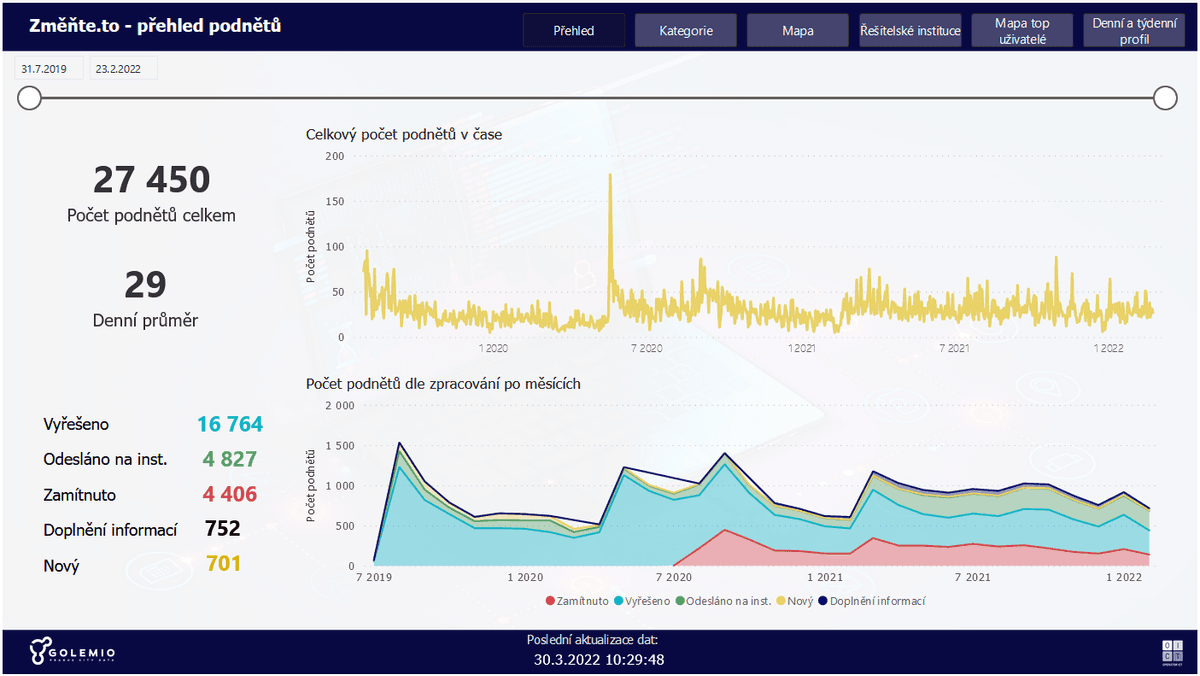The width and height of the screenshot is (1200, 676).
Task: Click the cyan Vyřešeno legend marker
Action: (620, 601)
